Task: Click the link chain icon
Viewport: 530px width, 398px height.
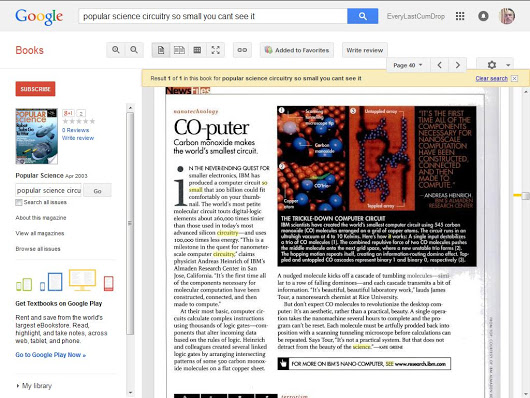Action: 242,50
